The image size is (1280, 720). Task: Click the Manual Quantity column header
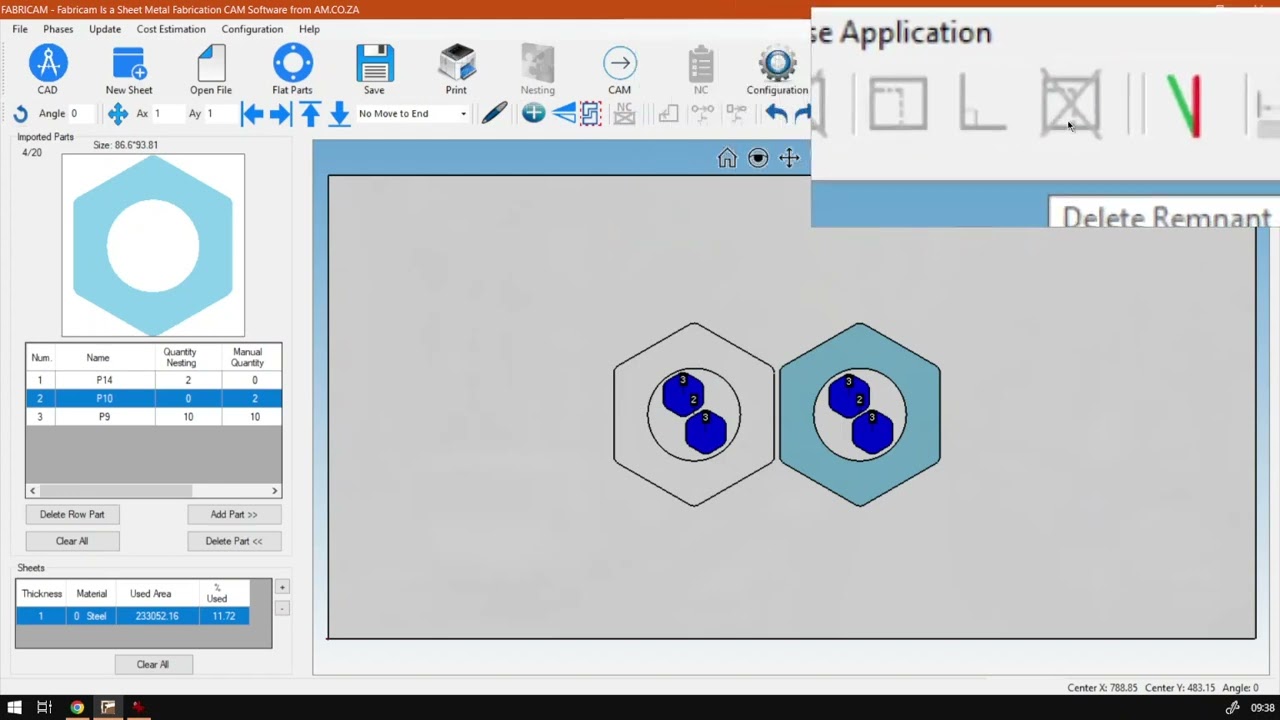pyautogui.click(x=247, y=357)
